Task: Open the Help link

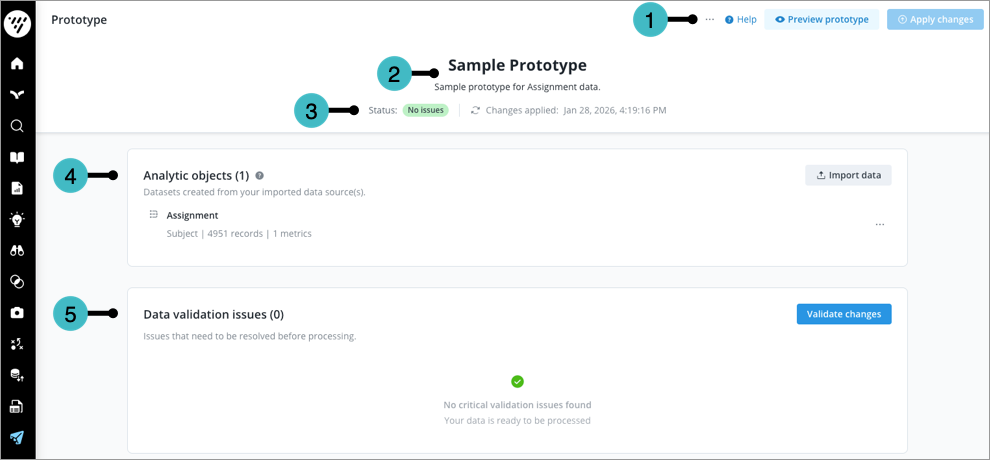Action: point(741,20)
